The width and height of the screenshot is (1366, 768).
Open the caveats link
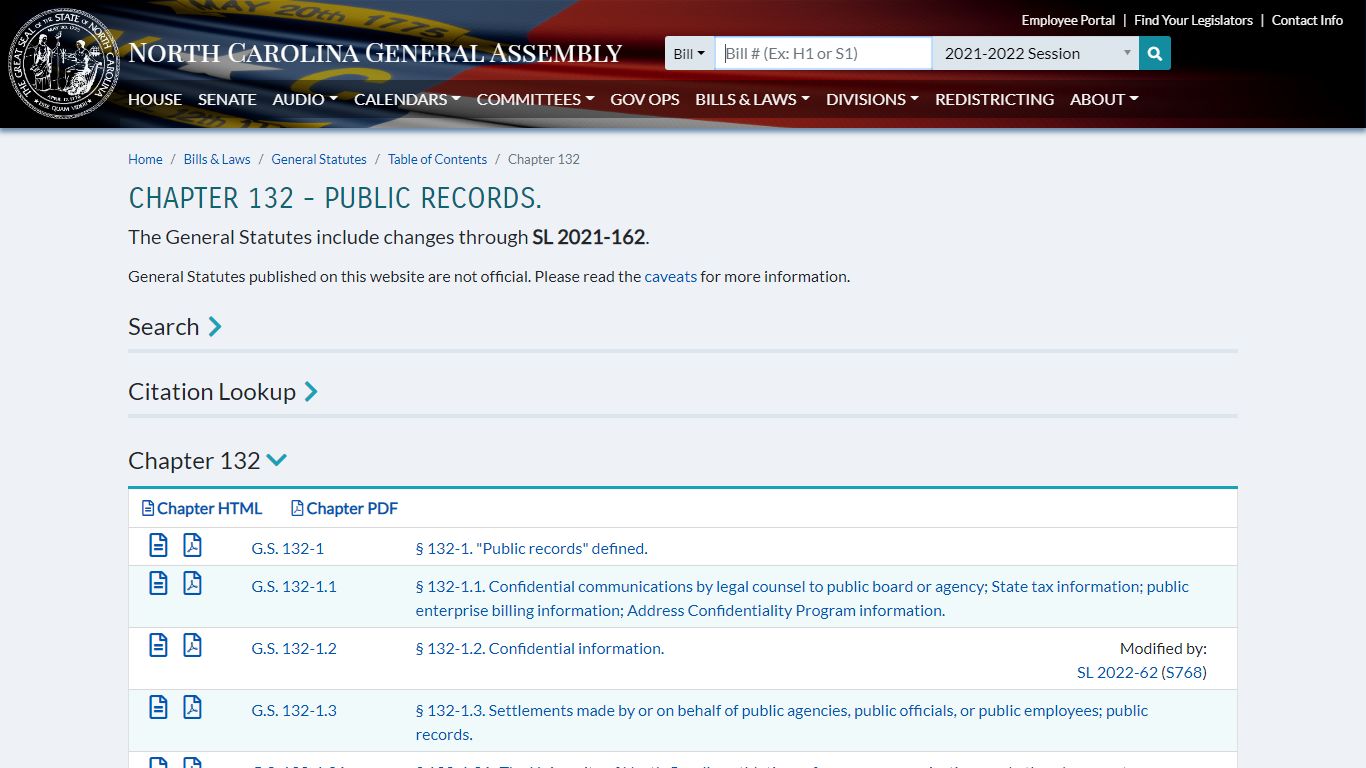coord(671,276)
